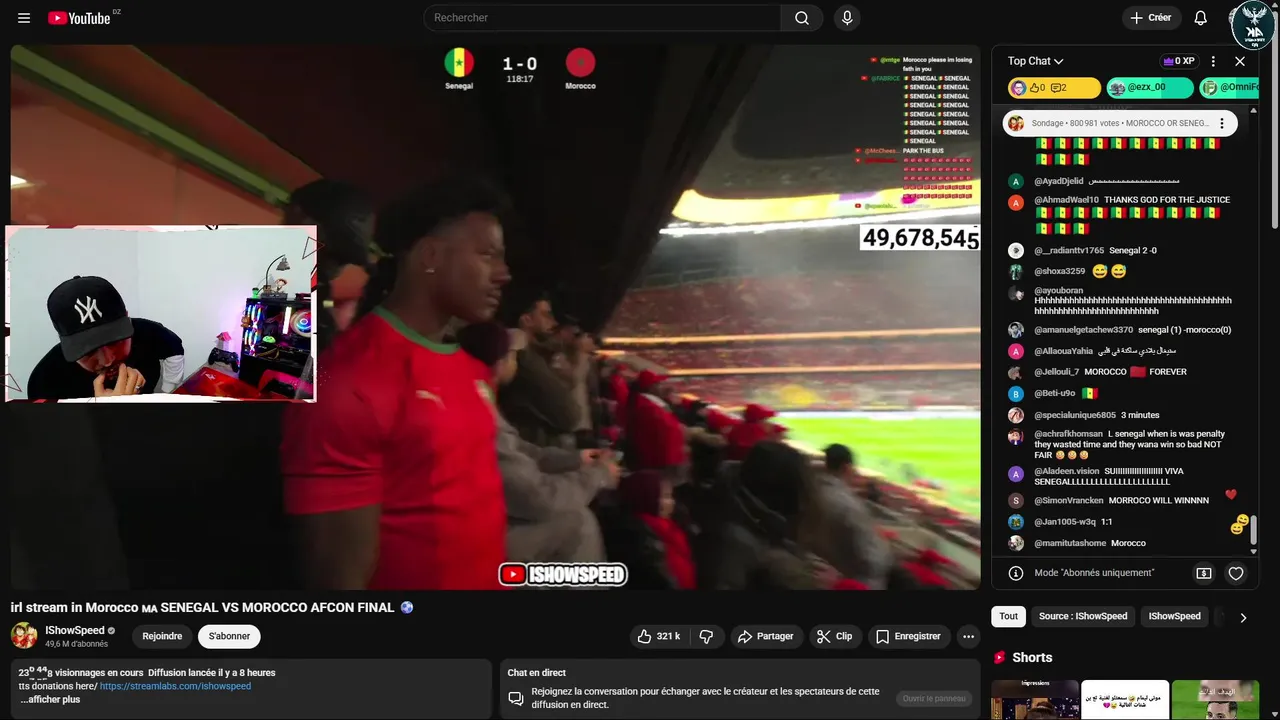
Task: Expand the Top Chat mode dropdown
Action: tap(1036, 61)
